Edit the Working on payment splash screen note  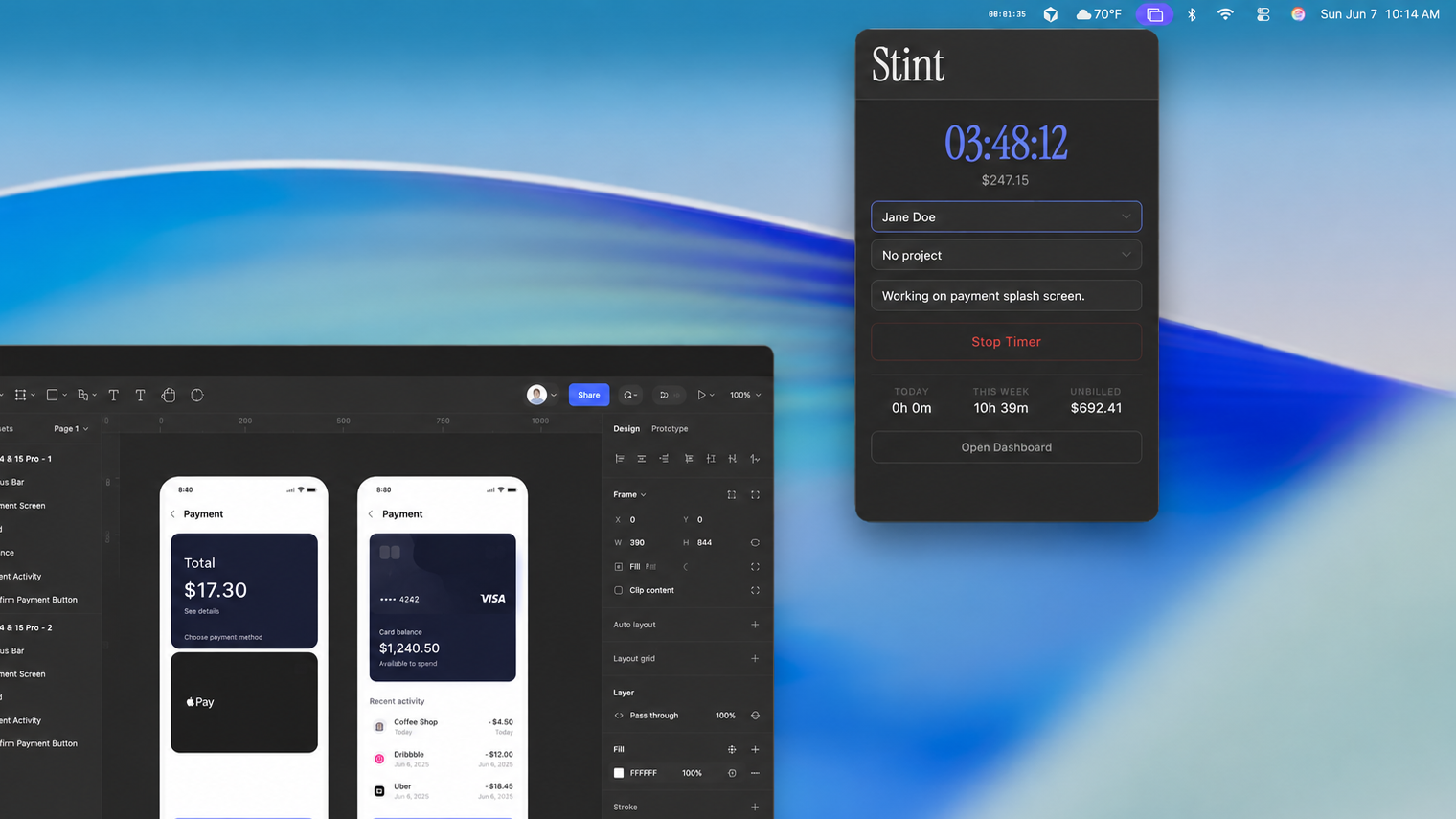coord(1006,296)
